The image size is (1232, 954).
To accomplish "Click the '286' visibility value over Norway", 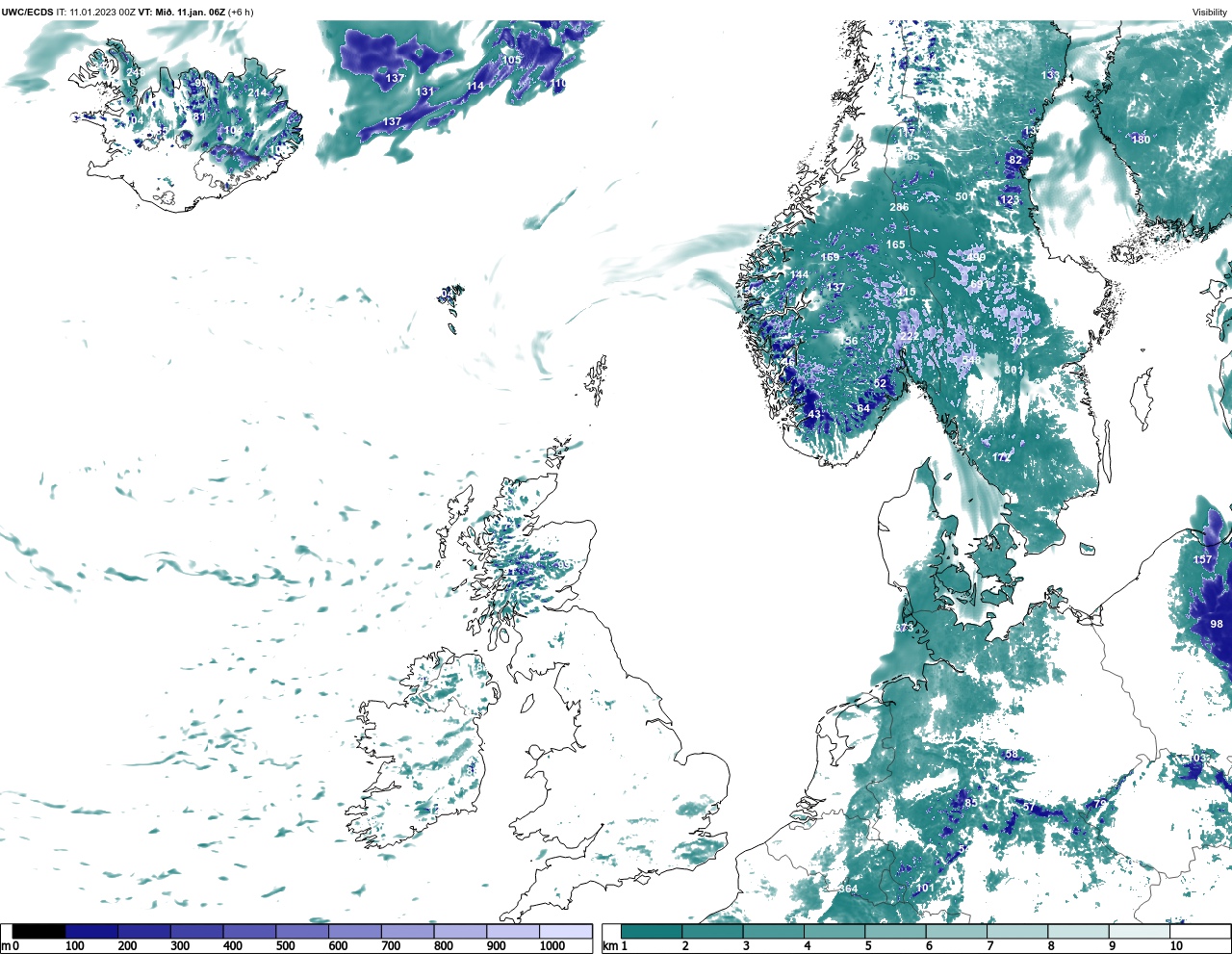I will pos(899,208).
